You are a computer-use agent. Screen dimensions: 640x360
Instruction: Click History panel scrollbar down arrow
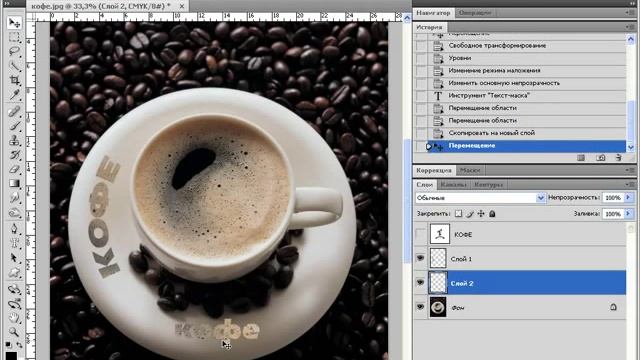click(631, 147)
